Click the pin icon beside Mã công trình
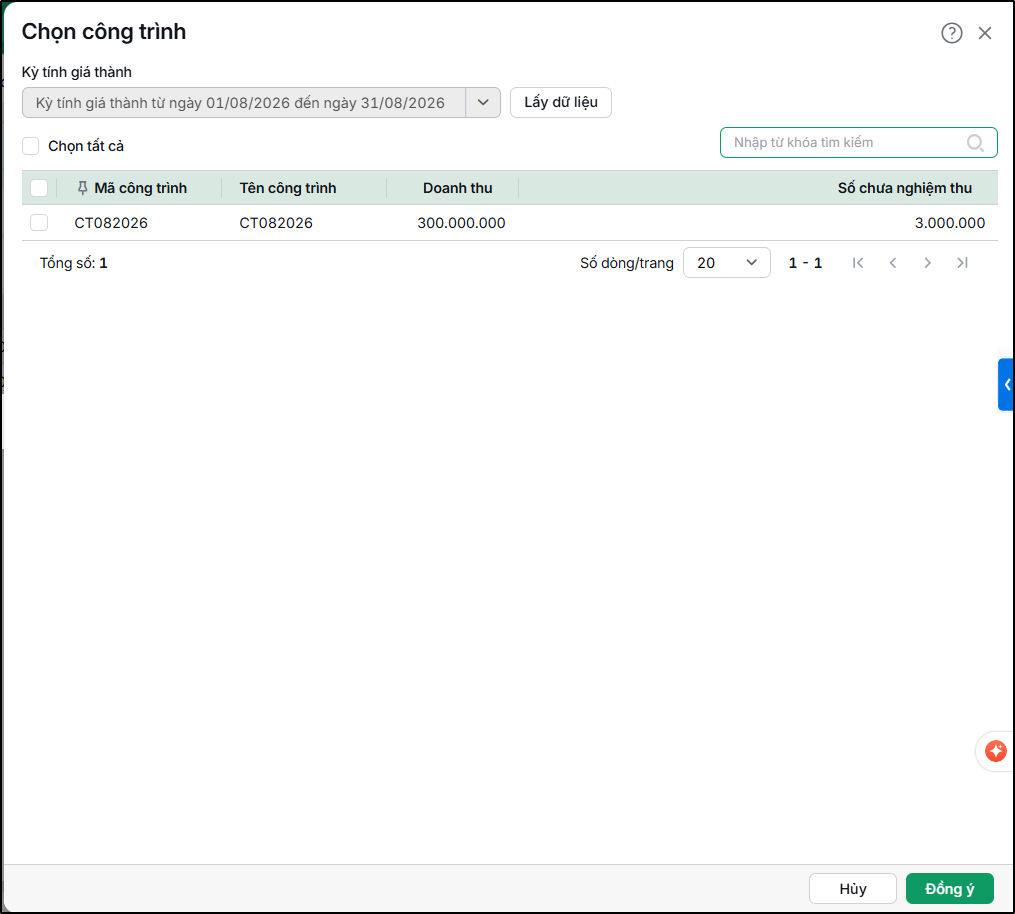1015x914 pixels. pyautogui.click(x=82, y=188)
